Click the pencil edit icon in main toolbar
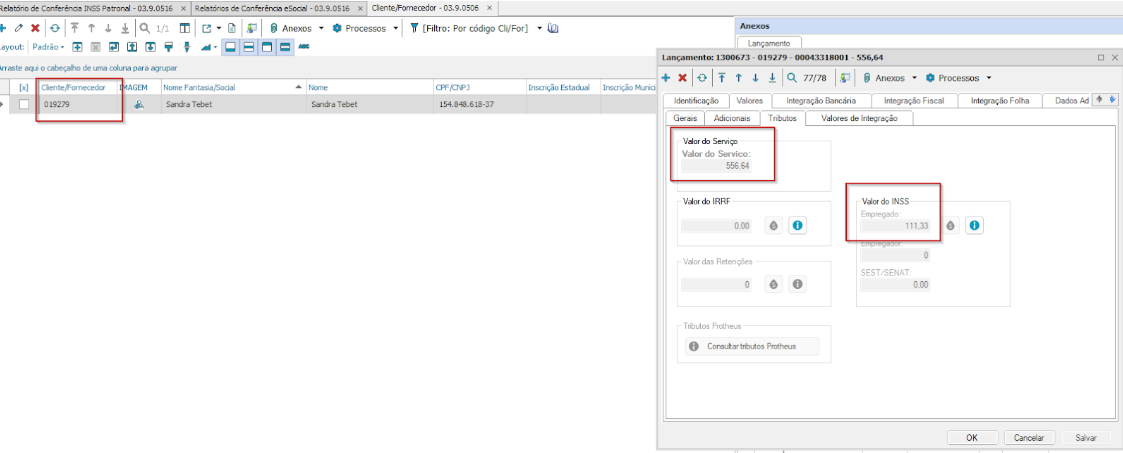Viewport: 1123px width, 453px height. click(19, 29)
